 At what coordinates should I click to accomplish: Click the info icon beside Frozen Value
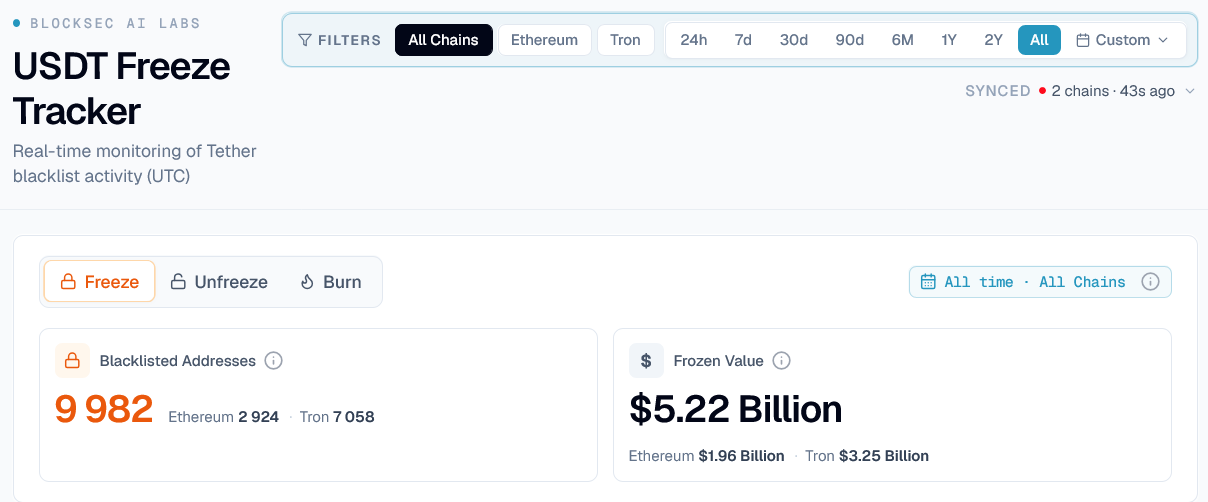point(782,361)
